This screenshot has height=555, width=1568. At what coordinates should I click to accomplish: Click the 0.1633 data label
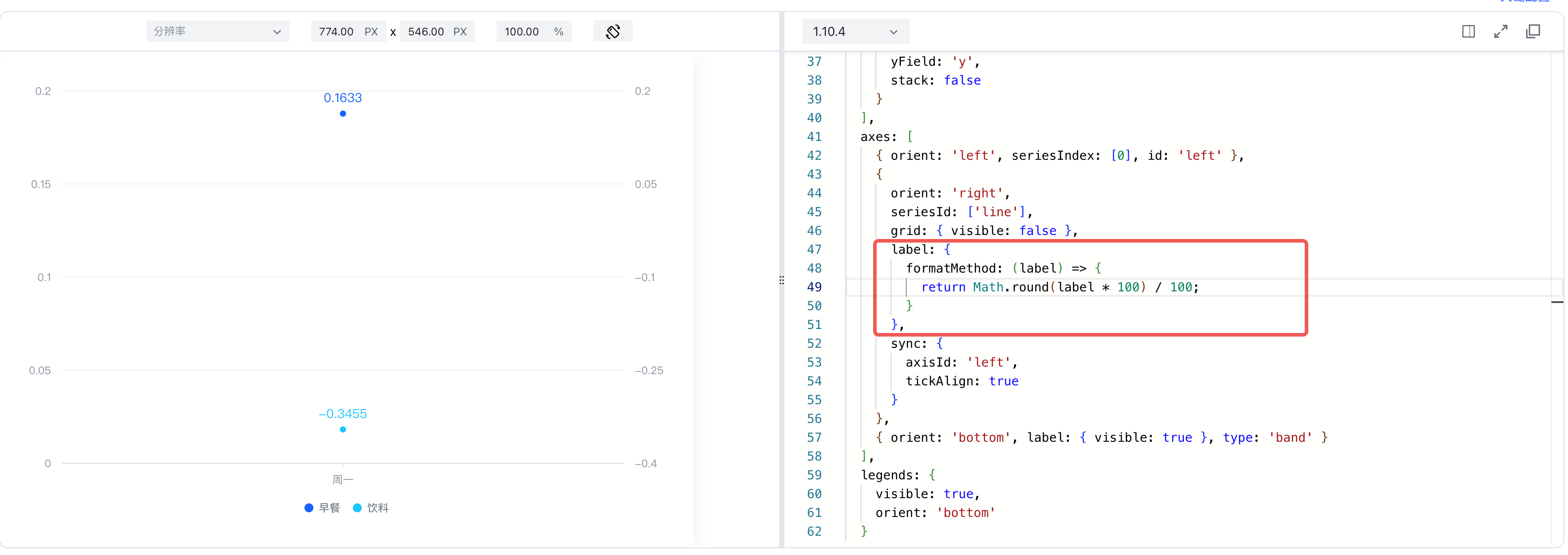tap(343, 98)
